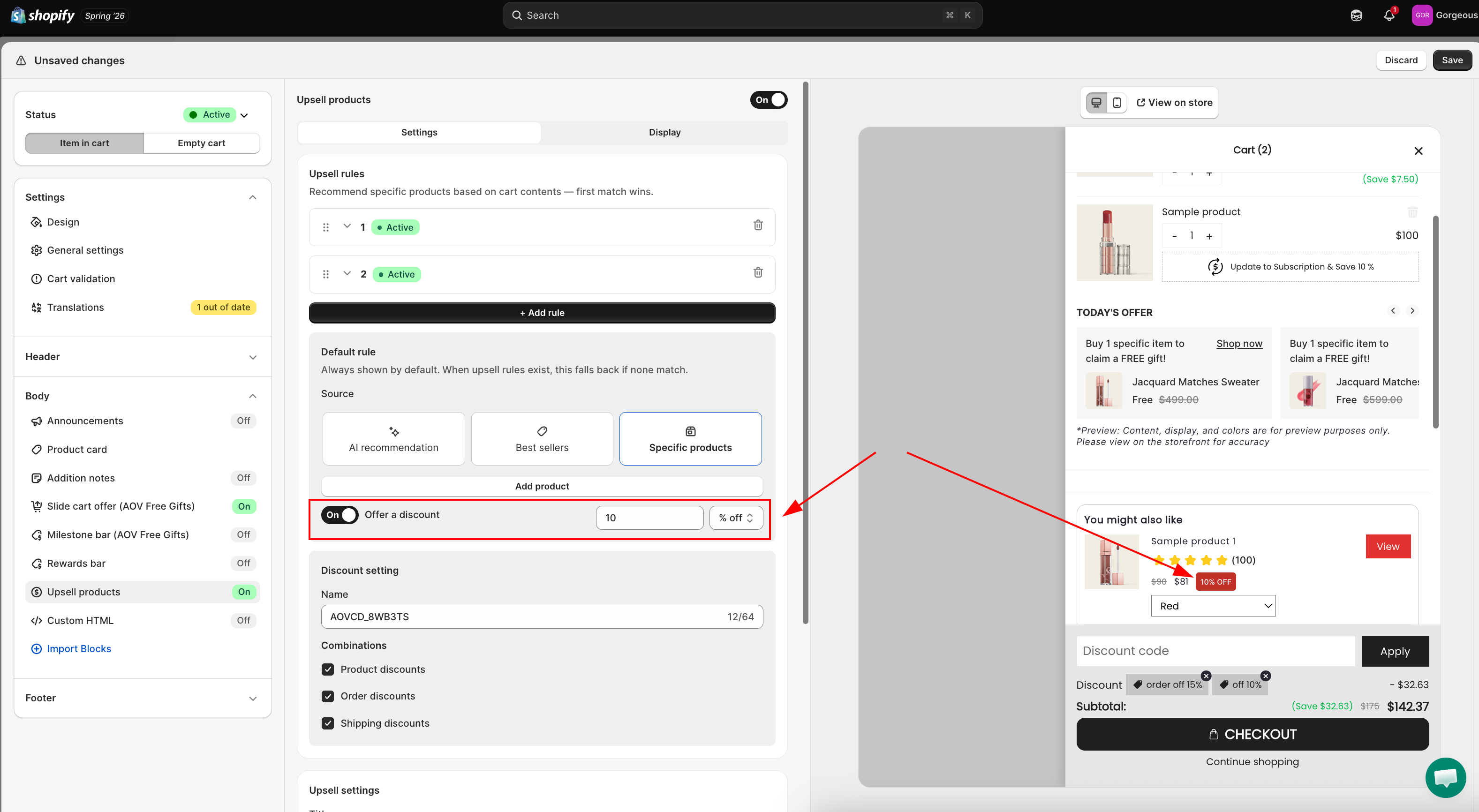Open Addition notes block
1479x812 pixels.
(143, 478)
